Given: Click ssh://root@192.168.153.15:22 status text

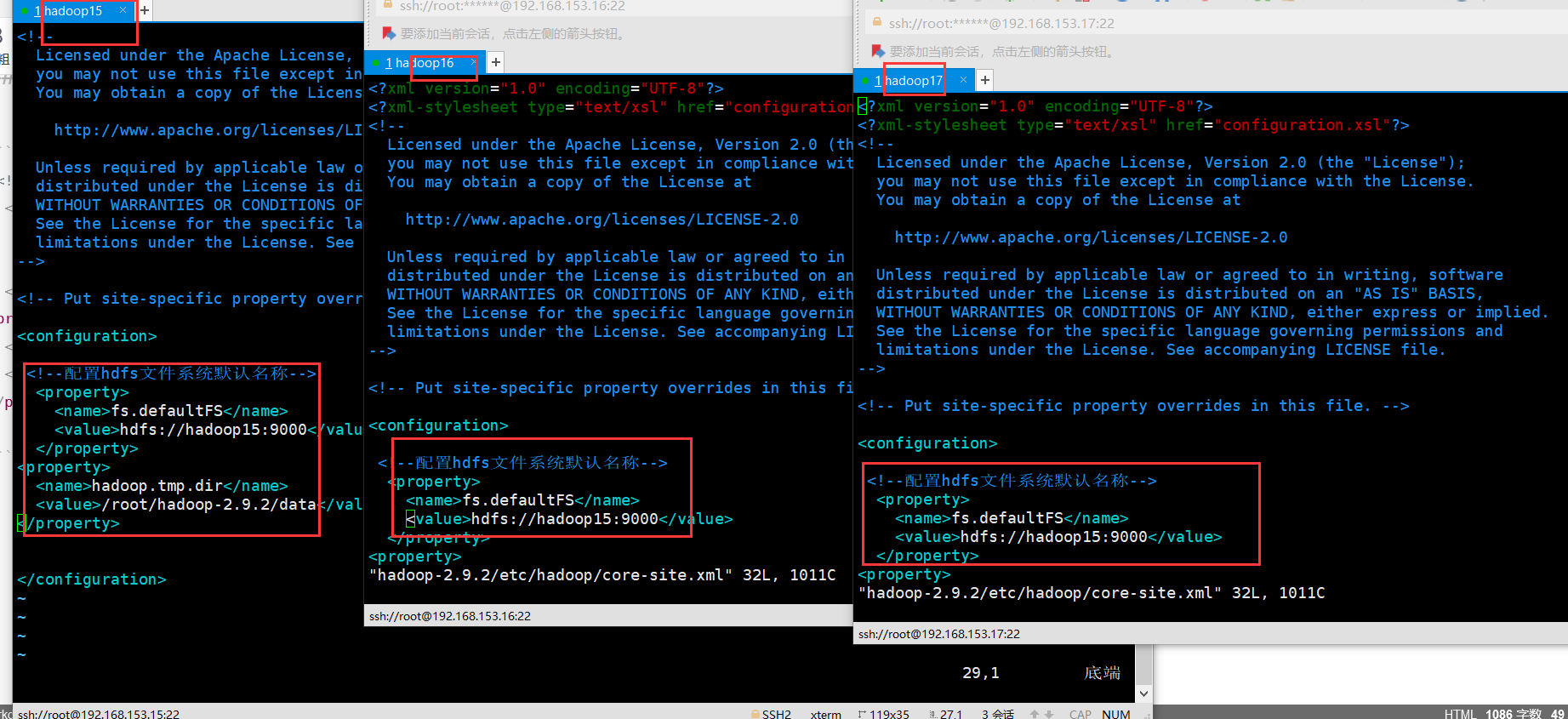Looking at the screenshot, I should [x=99, y=714].
